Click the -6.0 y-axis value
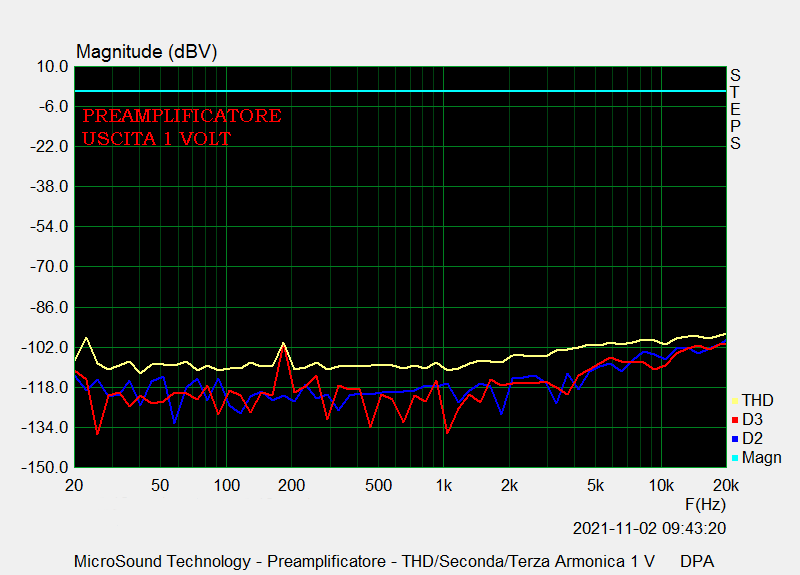The width and height of the screenshot is (800, 575). coord(54,107)
